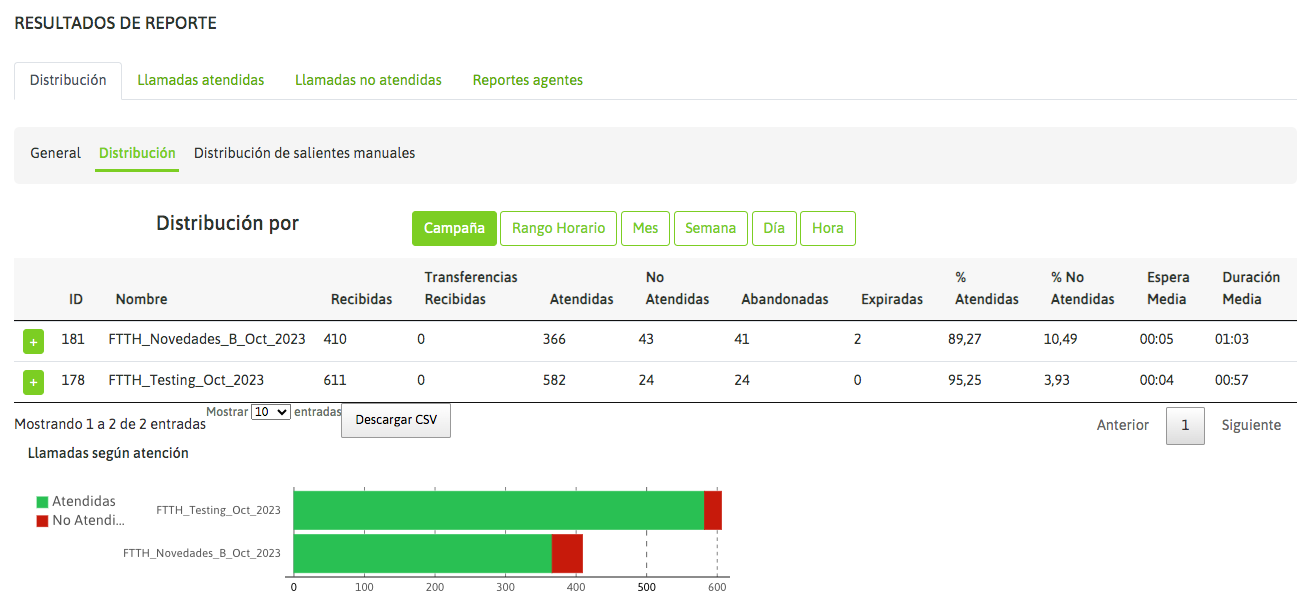Expand row for FTTH_Novedades_B_Oct_2023 campaign
Image resolution: width=1314 pixels, height=607 pixels.
(33, 341)
